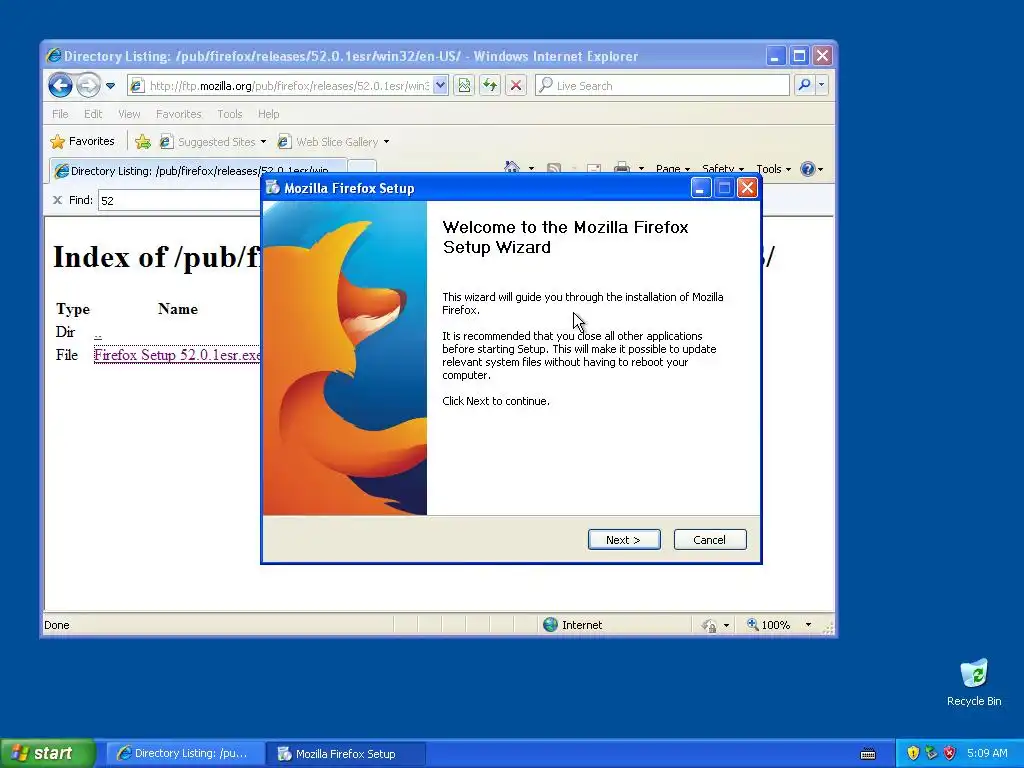Click the Firefox Setup title bar icon
This screenshot has height=768, width=1024.
[272, 188]
